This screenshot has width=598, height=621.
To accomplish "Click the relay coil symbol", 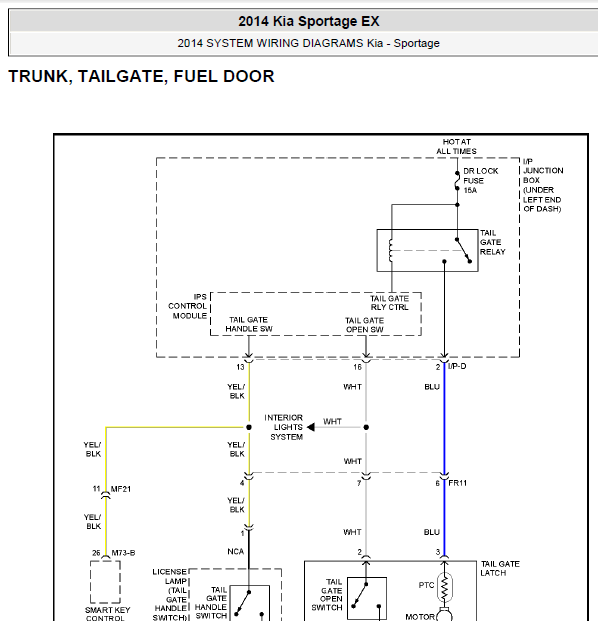I will point(391,250).
